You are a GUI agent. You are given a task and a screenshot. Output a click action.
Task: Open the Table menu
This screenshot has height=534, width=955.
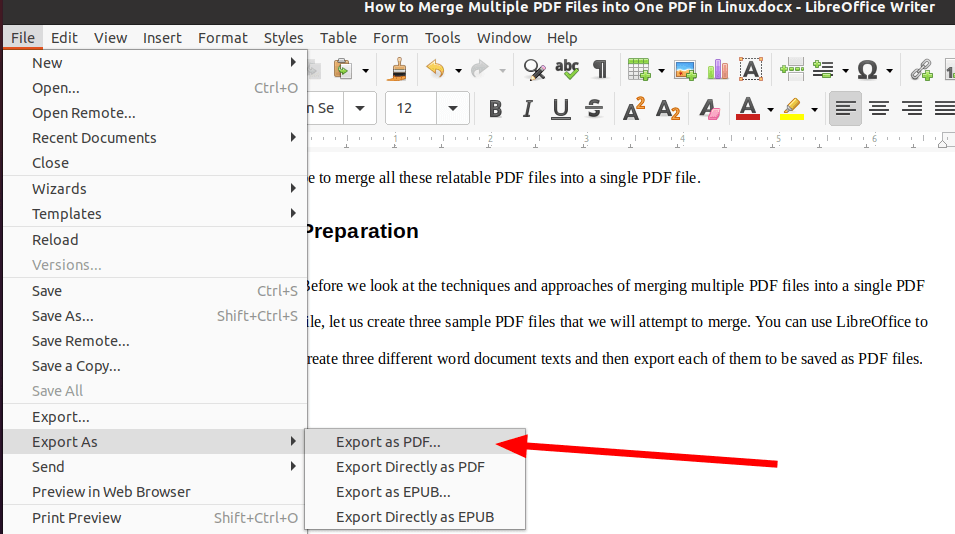(x=338, y=38)
